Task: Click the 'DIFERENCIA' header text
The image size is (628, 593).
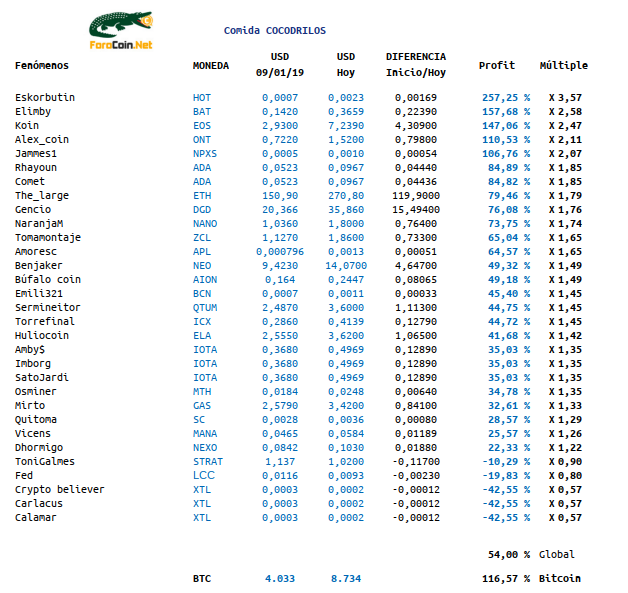Action: 416,57
